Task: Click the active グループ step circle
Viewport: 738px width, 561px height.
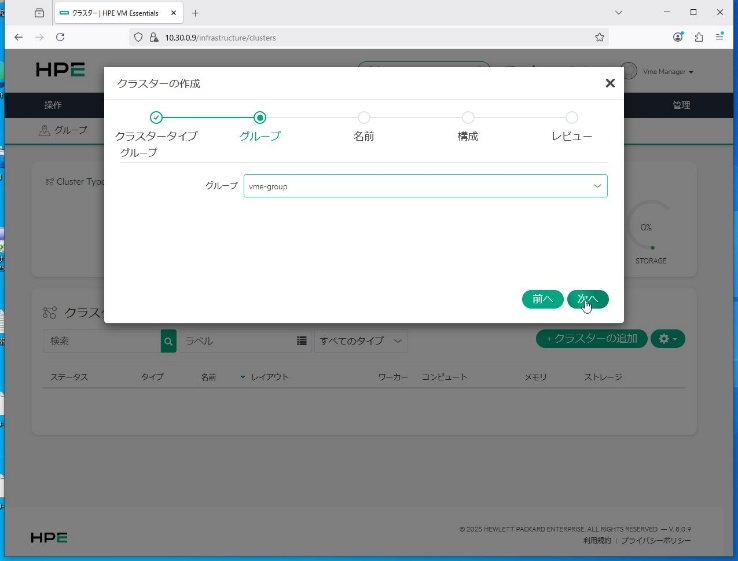Action: coord(260,118)
